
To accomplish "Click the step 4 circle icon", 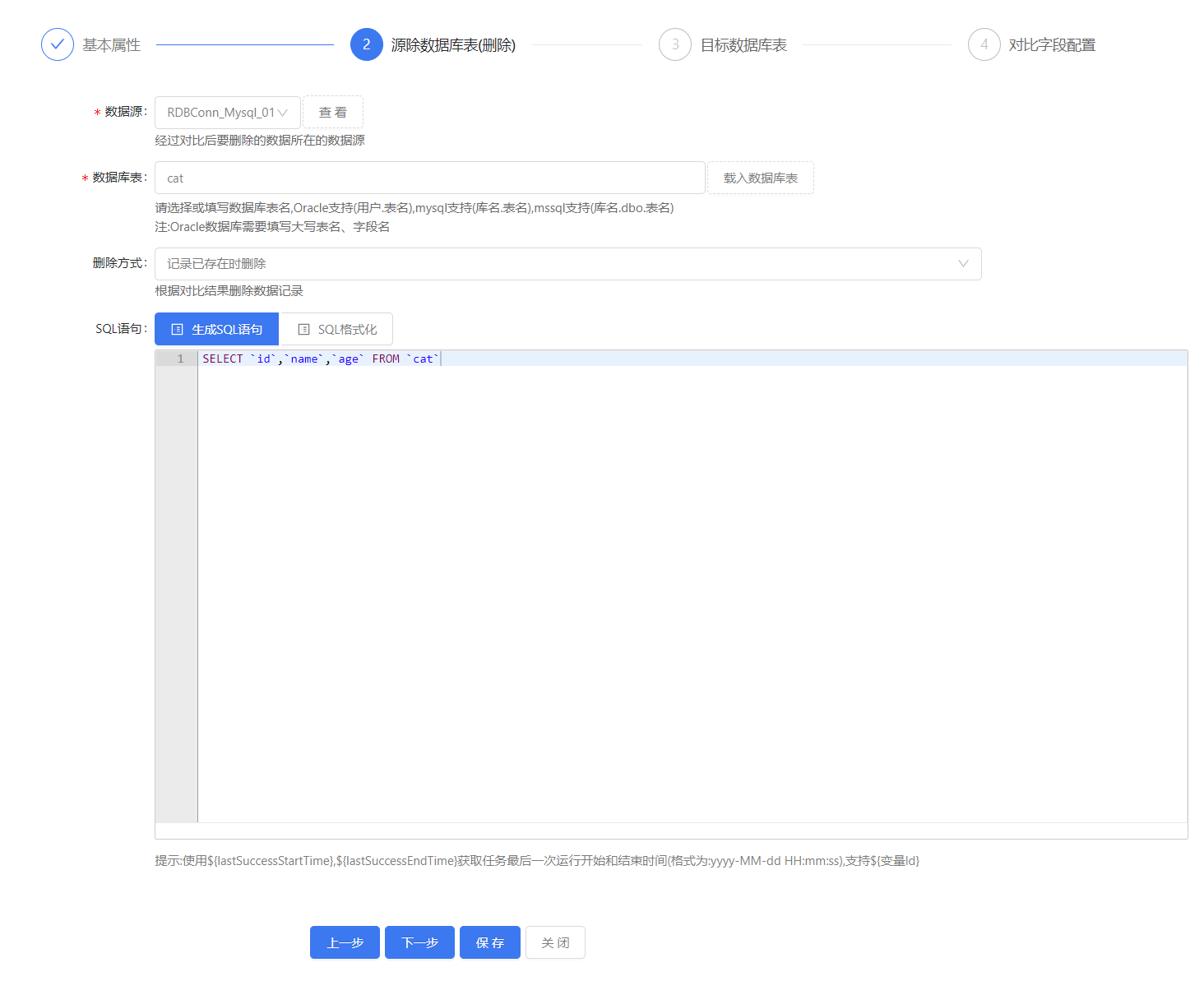I will (x=984, y=44).
